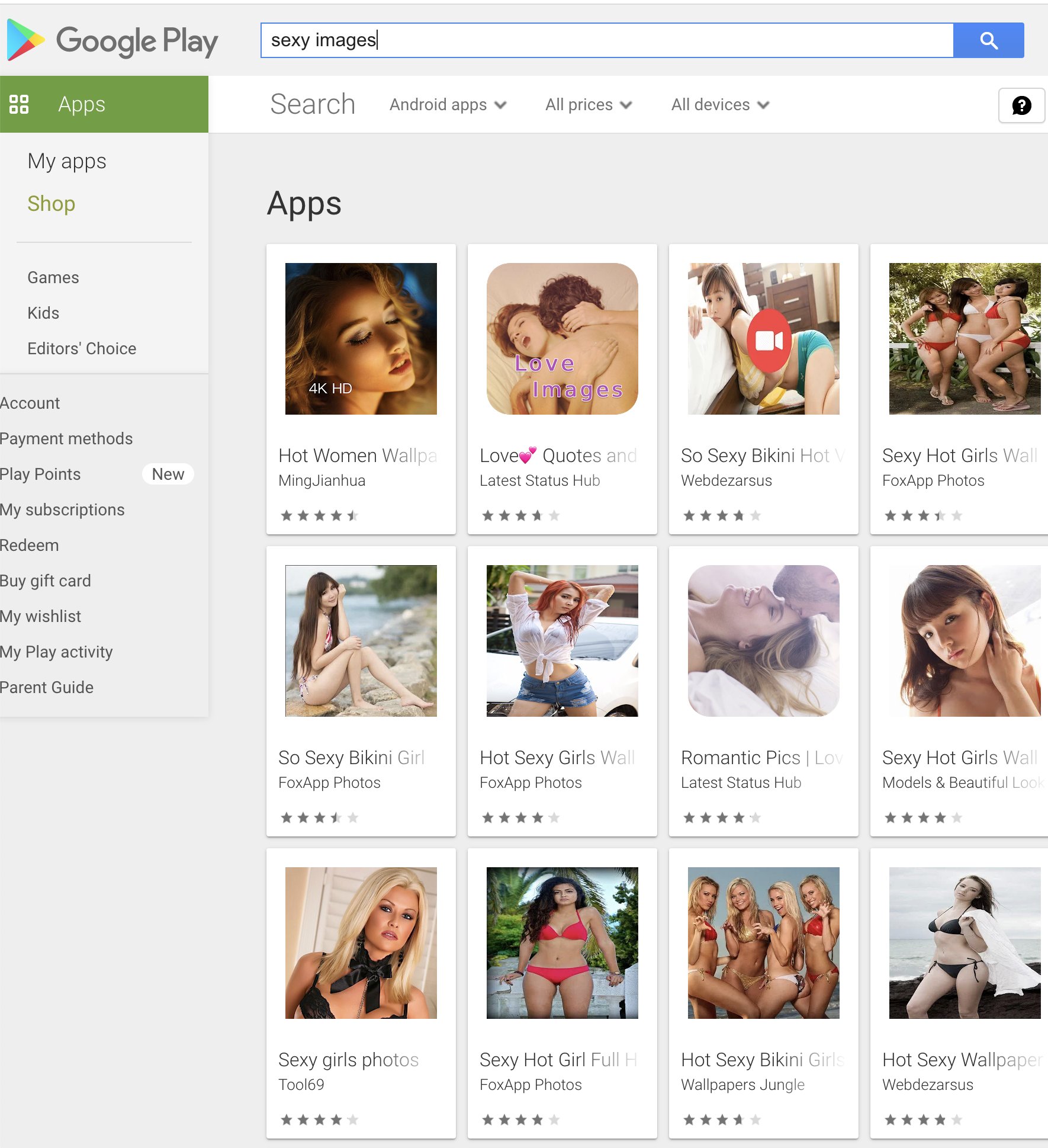Image resolution: width=1048 pixels, height=1148 pixels.
Task: Click the Romantic Pics app title
Action: click(763, 758)
